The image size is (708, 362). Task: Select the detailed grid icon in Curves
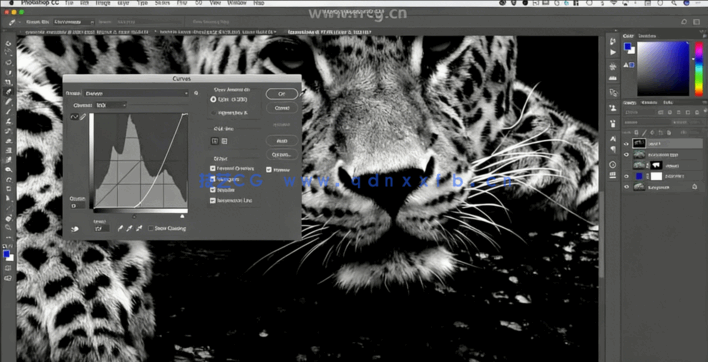(x=224, y=141)
